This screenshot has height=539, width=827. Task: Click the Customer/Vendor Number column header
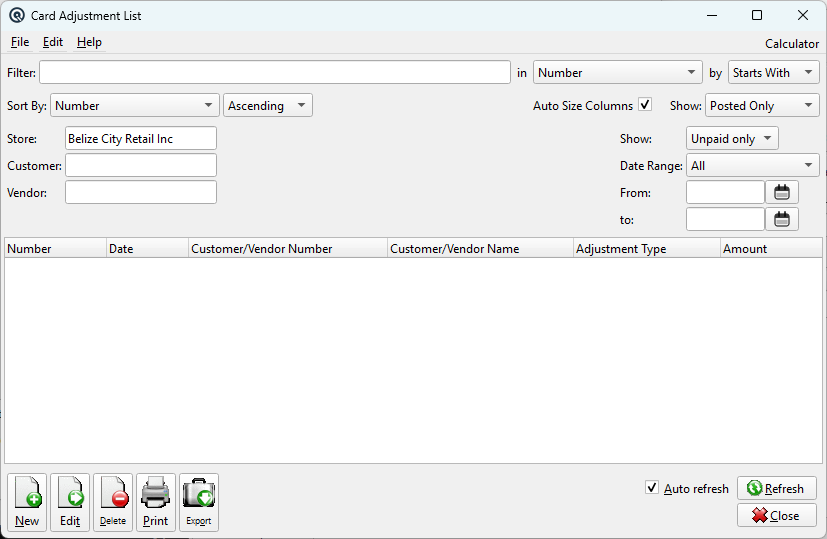click(288, 248)
